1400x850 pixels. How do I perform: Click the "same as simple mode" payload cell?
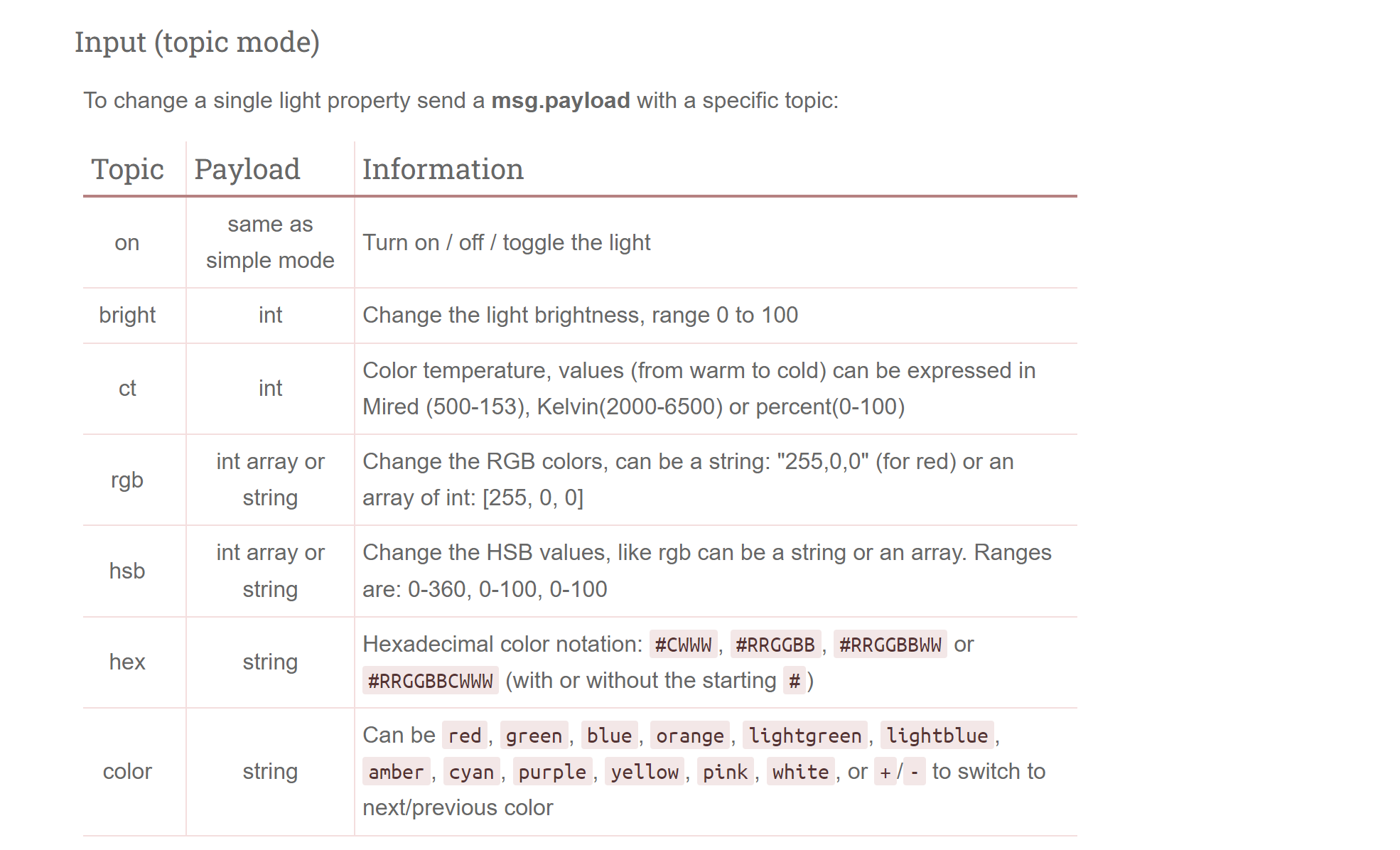270,243
